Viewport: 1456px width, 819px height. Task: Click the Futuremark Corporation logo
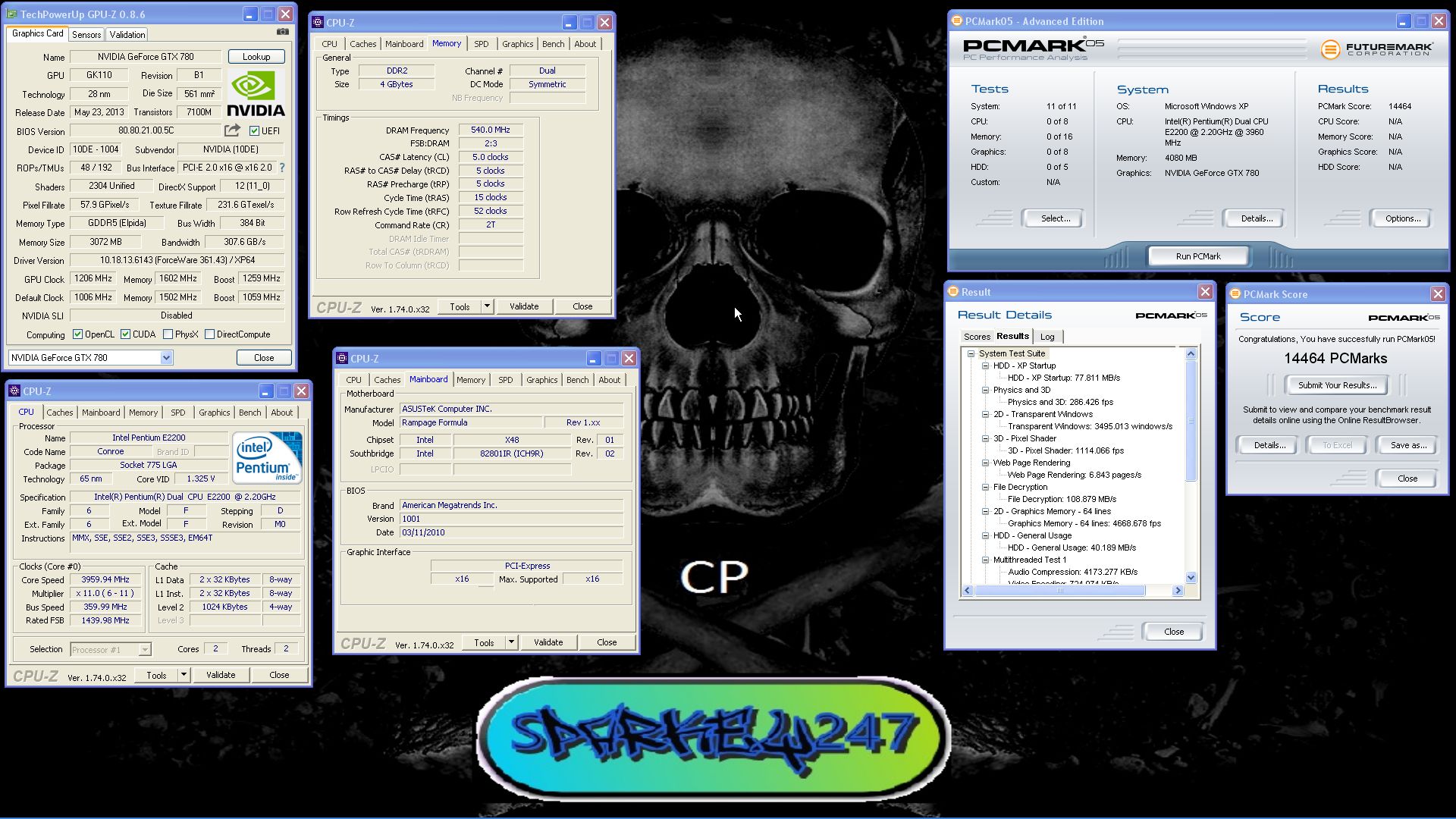[1376, 50]
